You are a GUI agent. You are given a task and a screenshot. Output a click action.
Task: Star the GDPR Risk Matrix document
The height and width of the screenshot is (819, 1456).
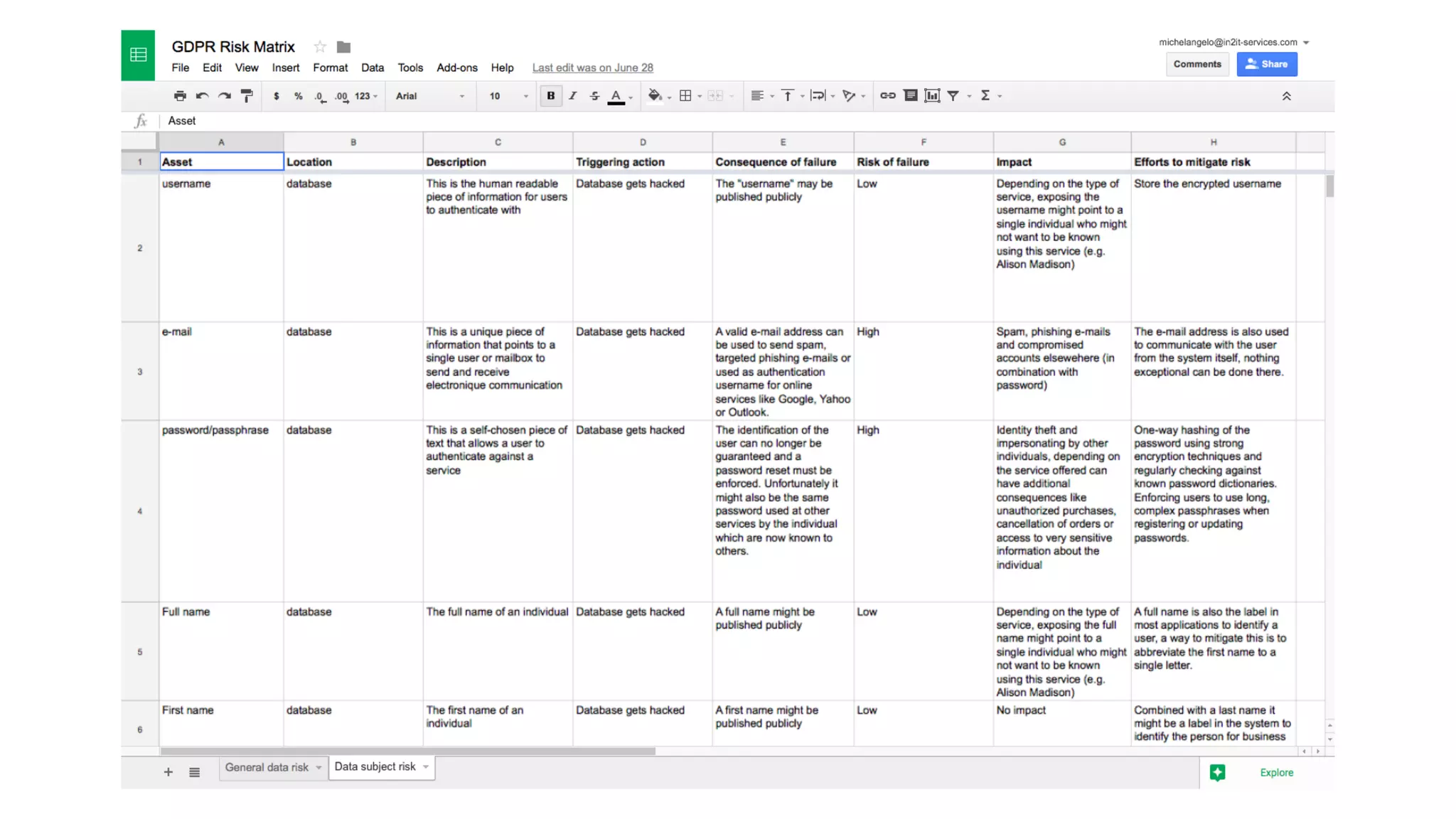pyautogui.click(x=320, y=47)
